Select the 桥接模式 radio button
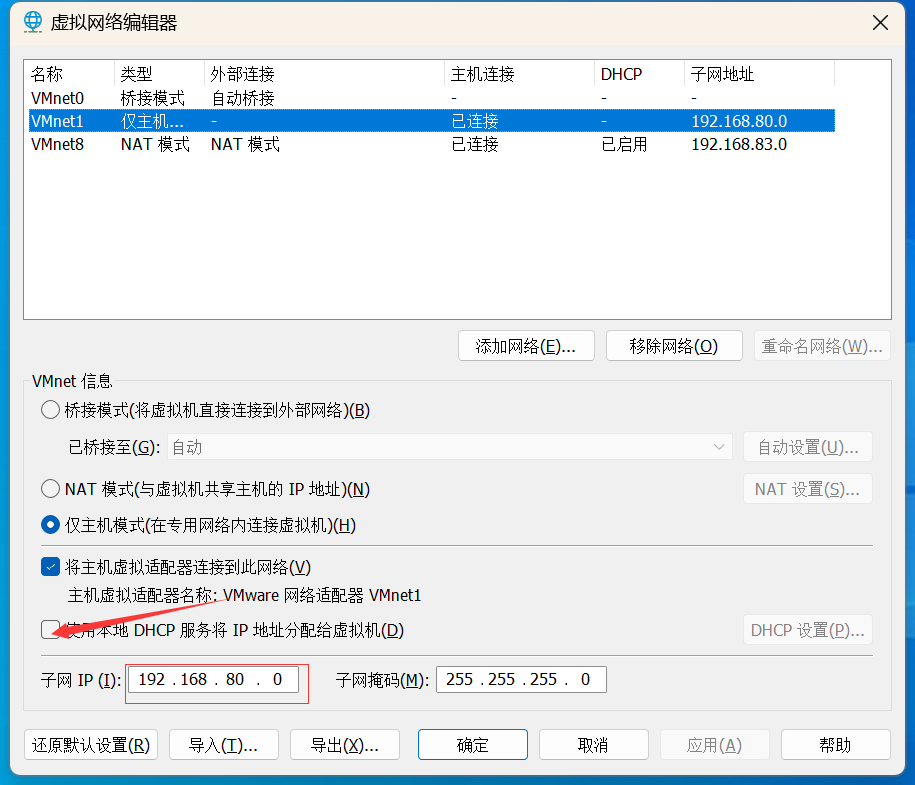Image resolution: width=915 pixels, height=785 pixels. tap(51, 410)
